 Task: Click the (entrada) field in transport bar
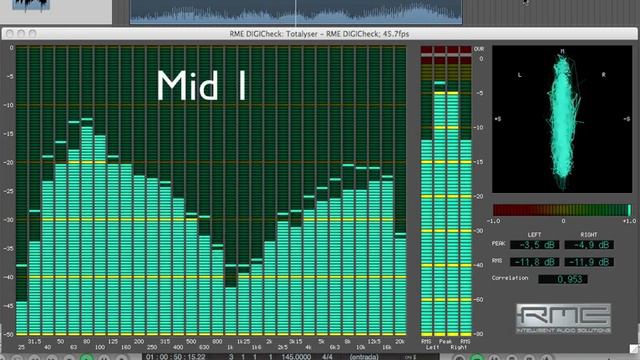(364, 357)
